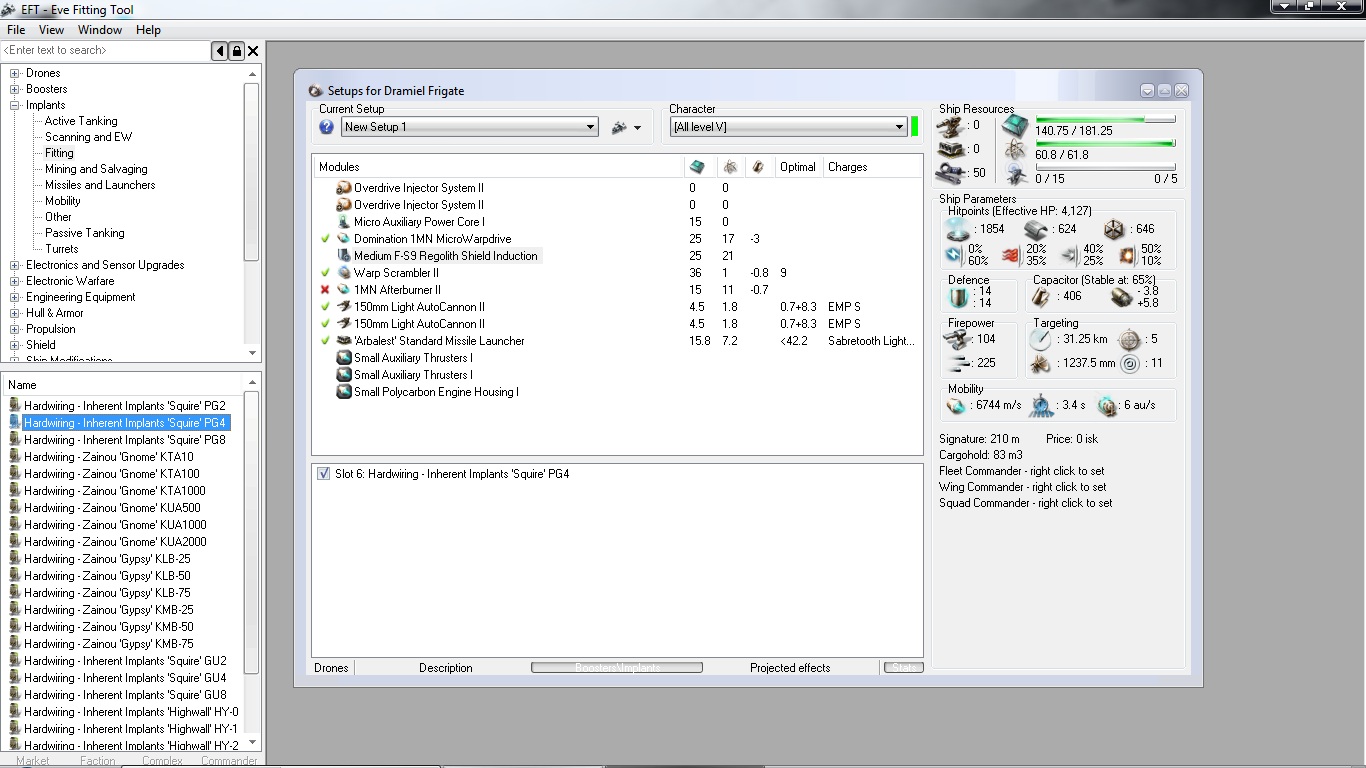The height and width of the screenshot is (768, 1366).
Task: Click the lock icon beside the search box
Action: 236,51
